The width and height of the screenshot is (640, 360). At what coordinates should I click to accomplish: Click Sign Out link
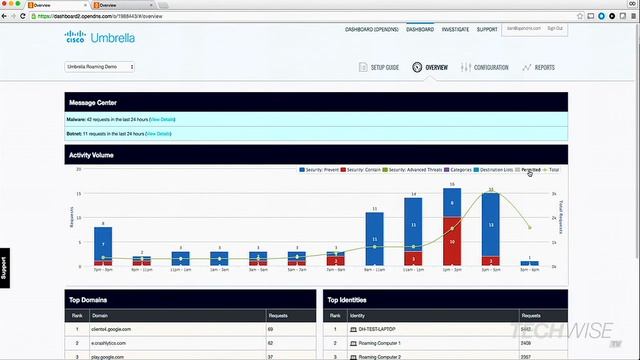point(555,29)
